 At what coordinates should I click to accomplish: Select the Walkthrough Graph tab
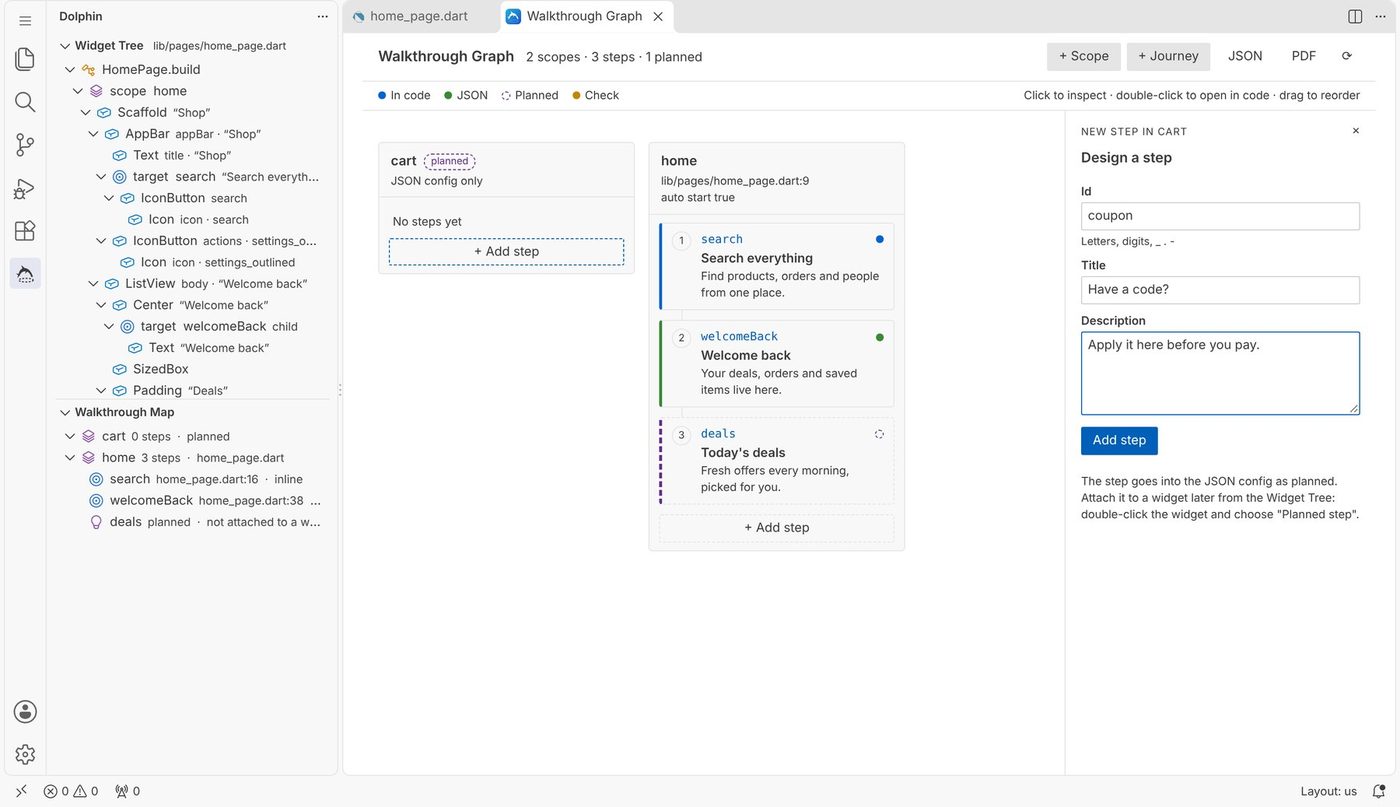point(585,16)
